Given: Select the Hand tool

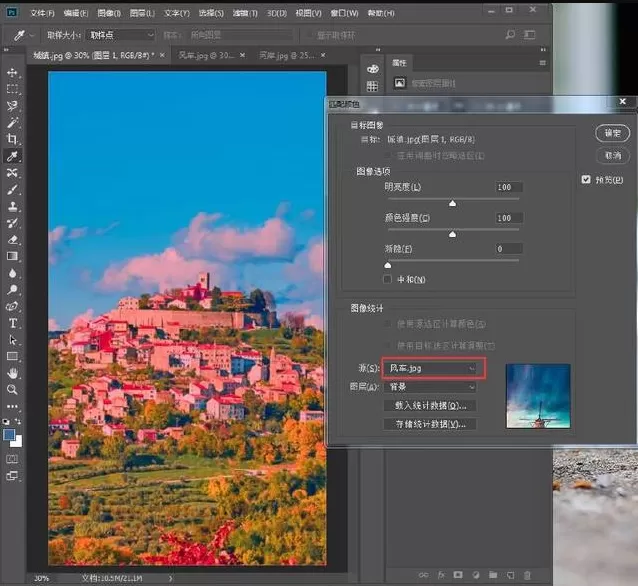Looking at the screenshot, I should coord(13,373).
